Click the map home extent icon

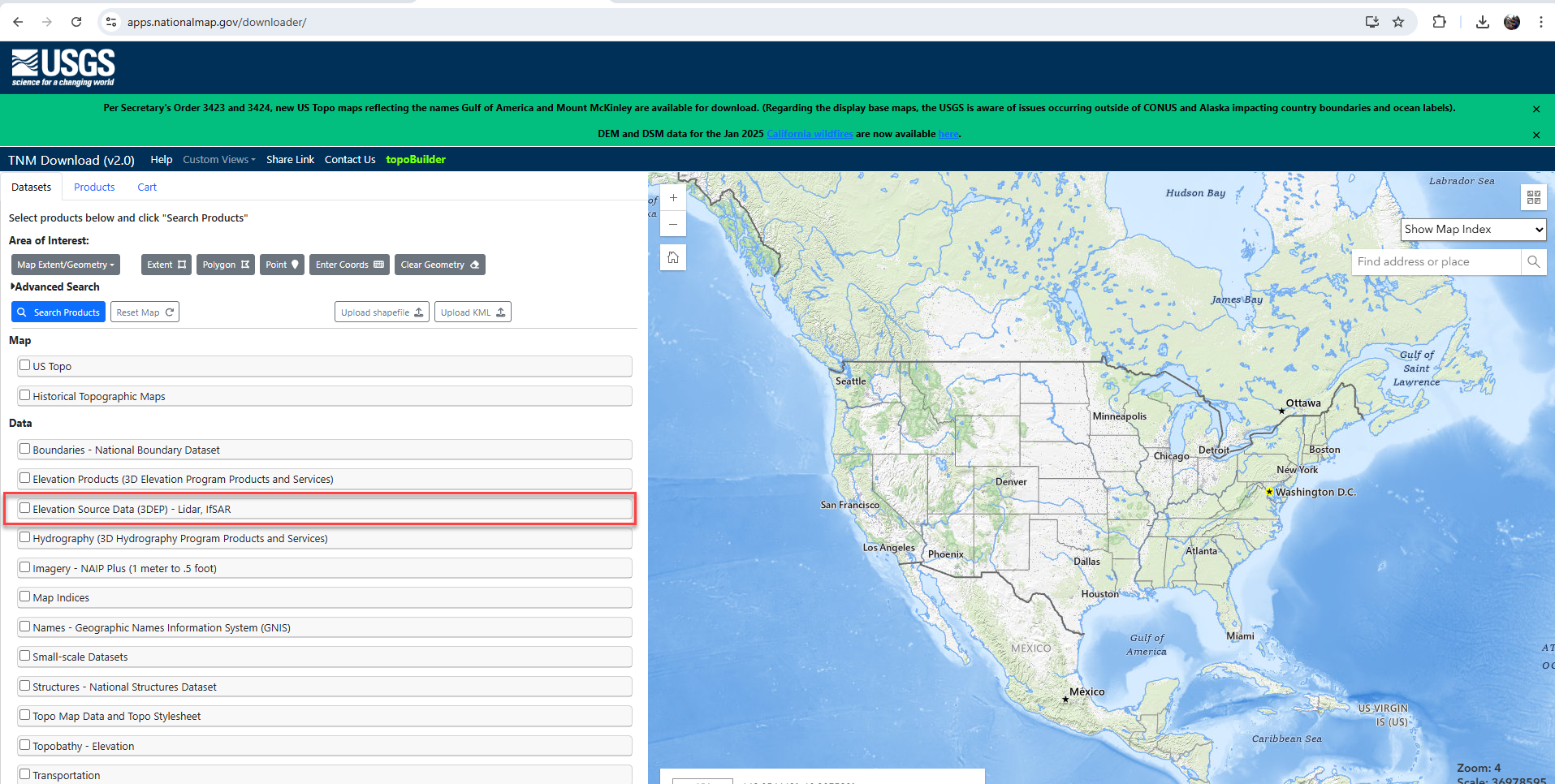click(673, 258)
